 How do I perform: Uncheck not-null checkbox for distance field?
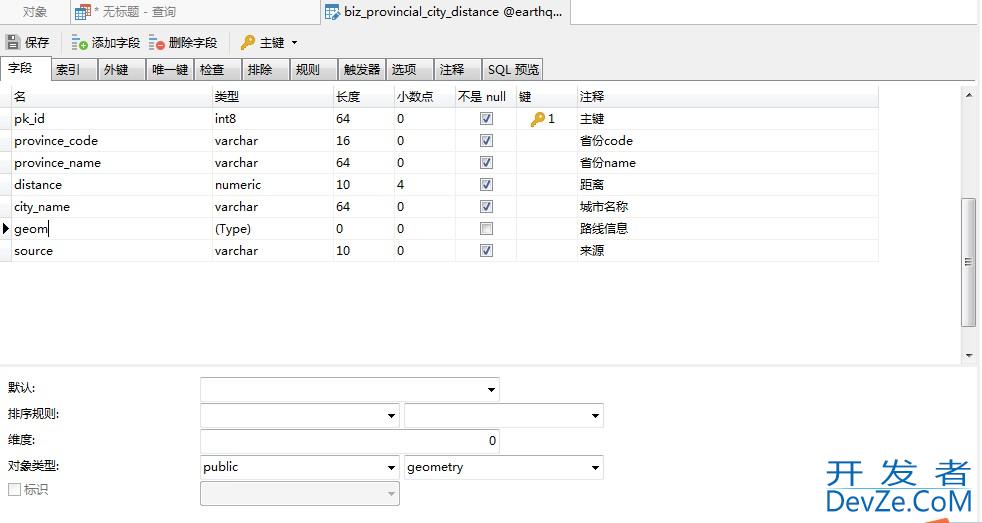[x=486, y=185]
